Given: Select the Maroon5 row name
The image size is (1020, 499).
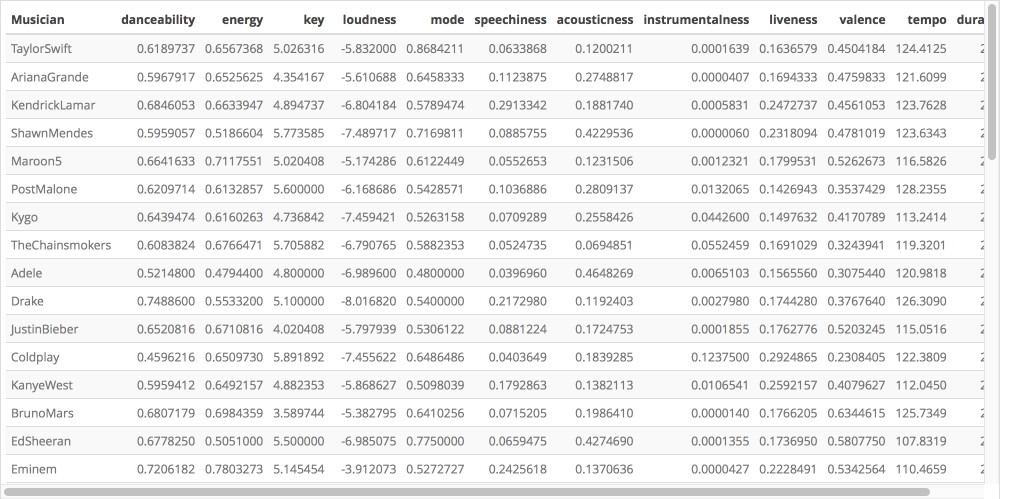Looking at the screenshot, I should tap(36, 161).
